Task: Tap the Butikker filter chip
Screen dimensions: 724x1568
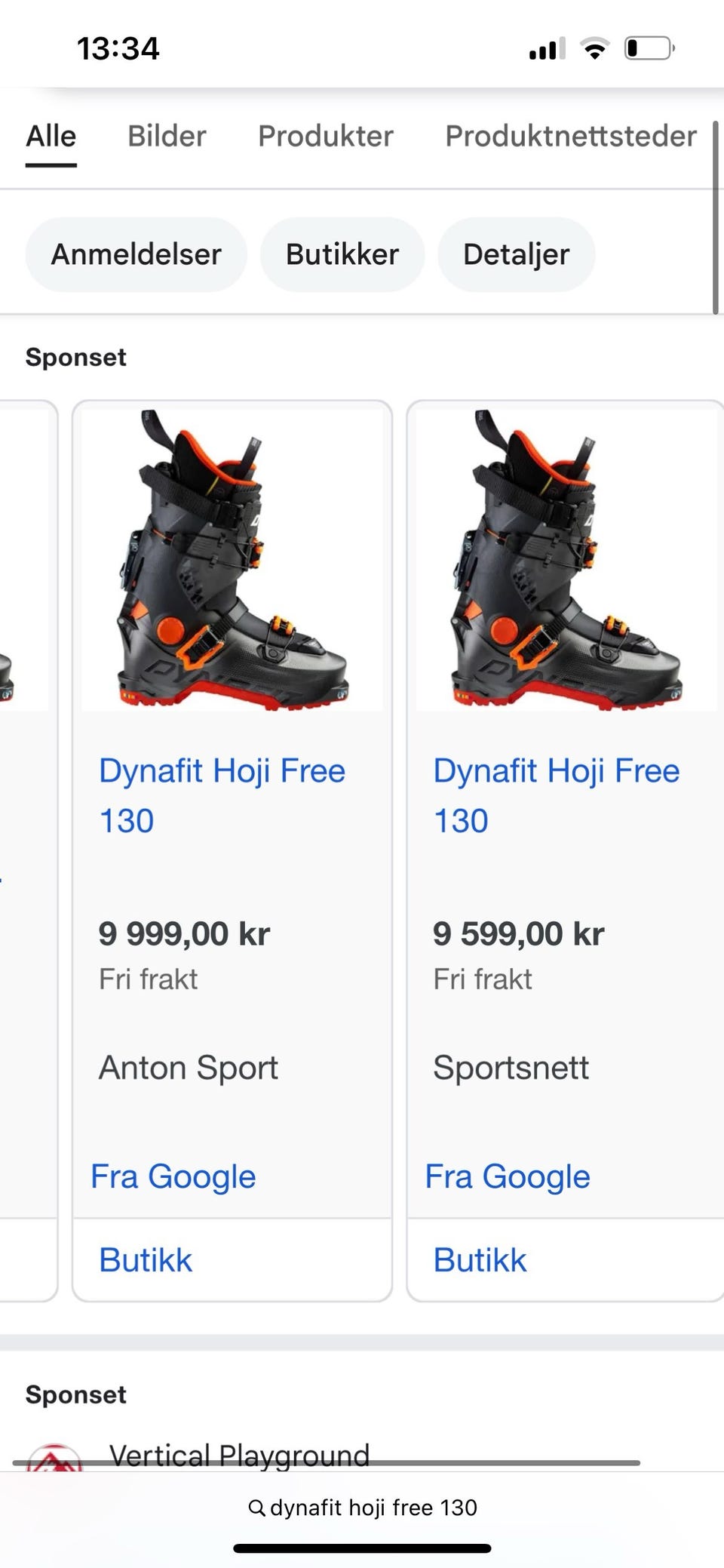Action: pyautogui.click(x=342, y=254)
